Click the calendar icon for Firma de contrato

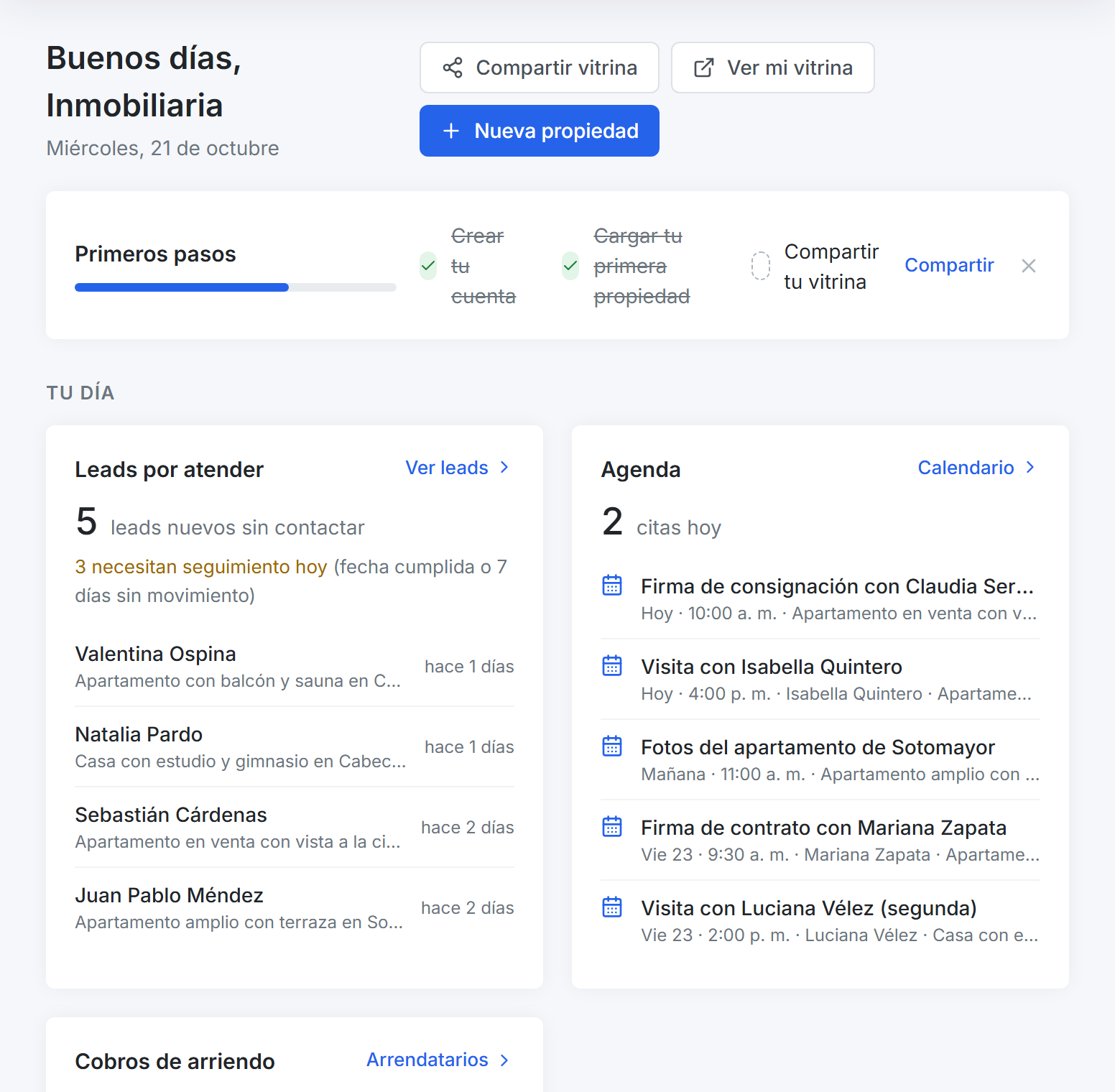click(612, 827)
